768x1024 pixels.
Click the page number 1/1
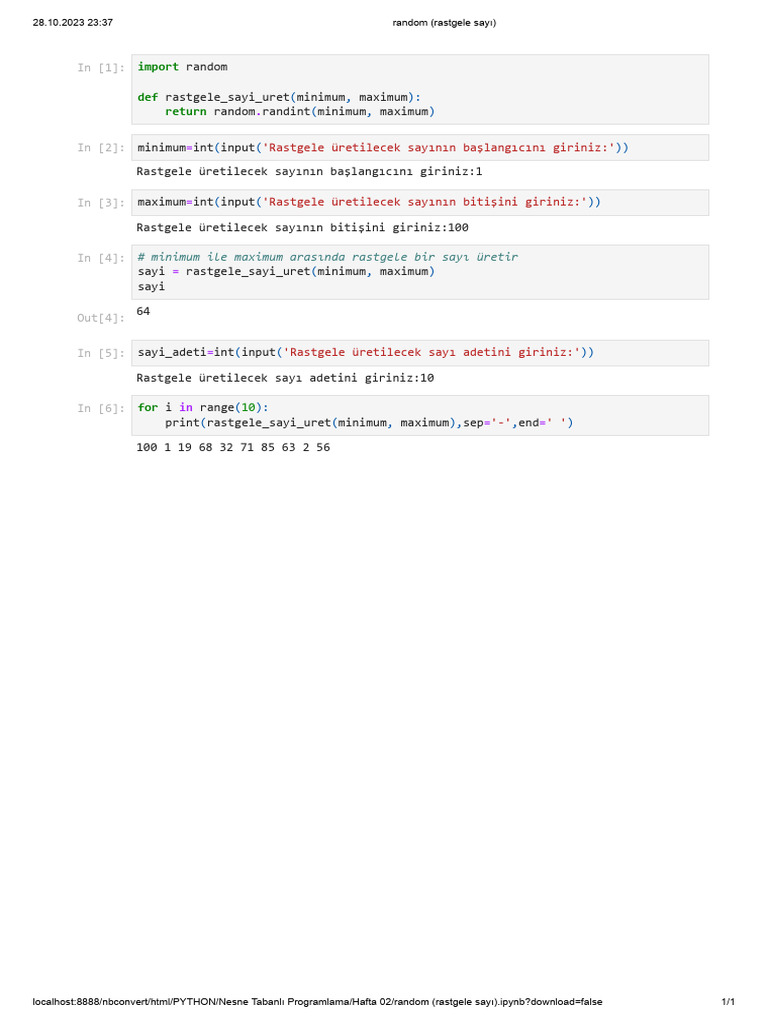click(x=728, y=1002)
